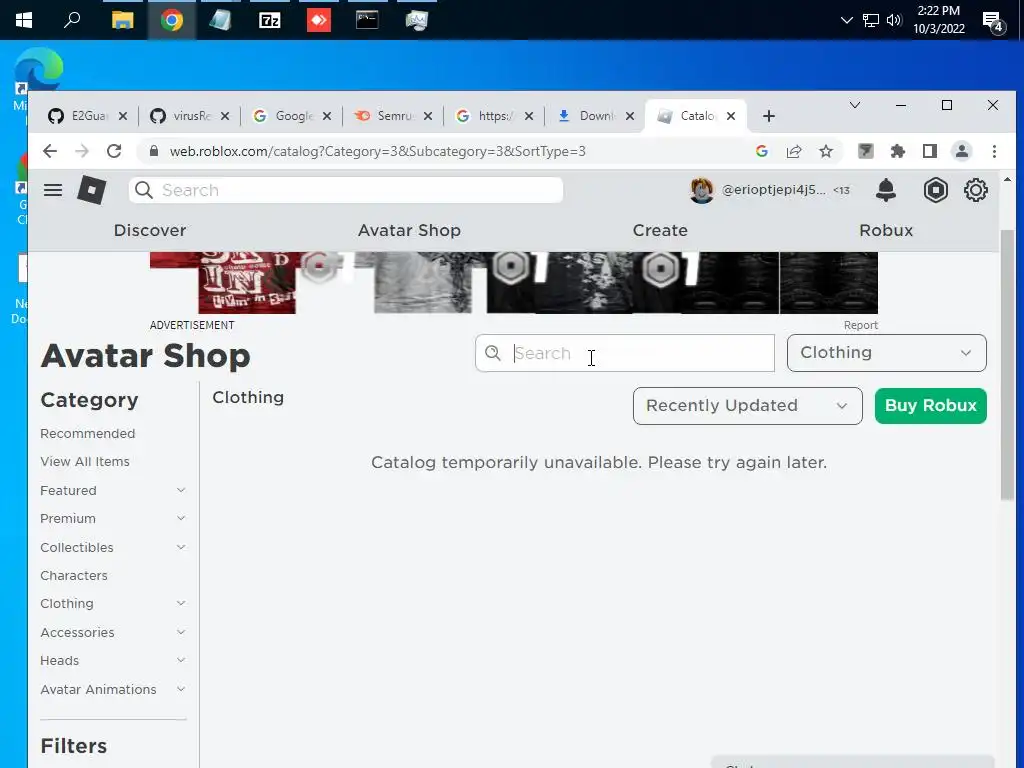Open the Windows Start menu
The image size is (1024, 768).
24,20
